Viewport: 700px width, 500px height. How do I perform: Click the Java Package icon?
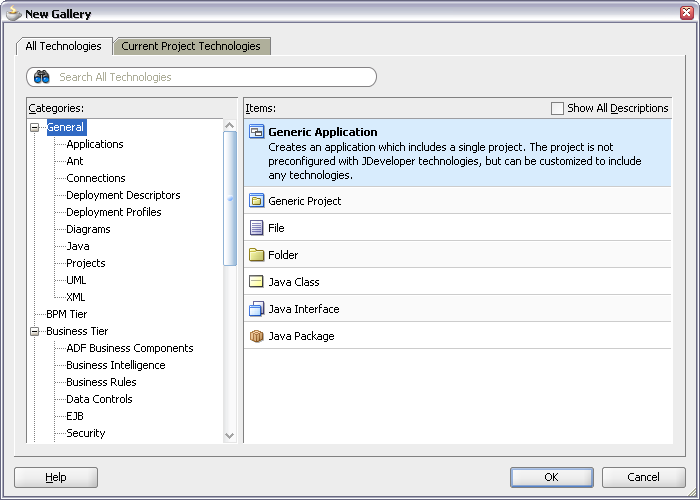pos(256,336)
